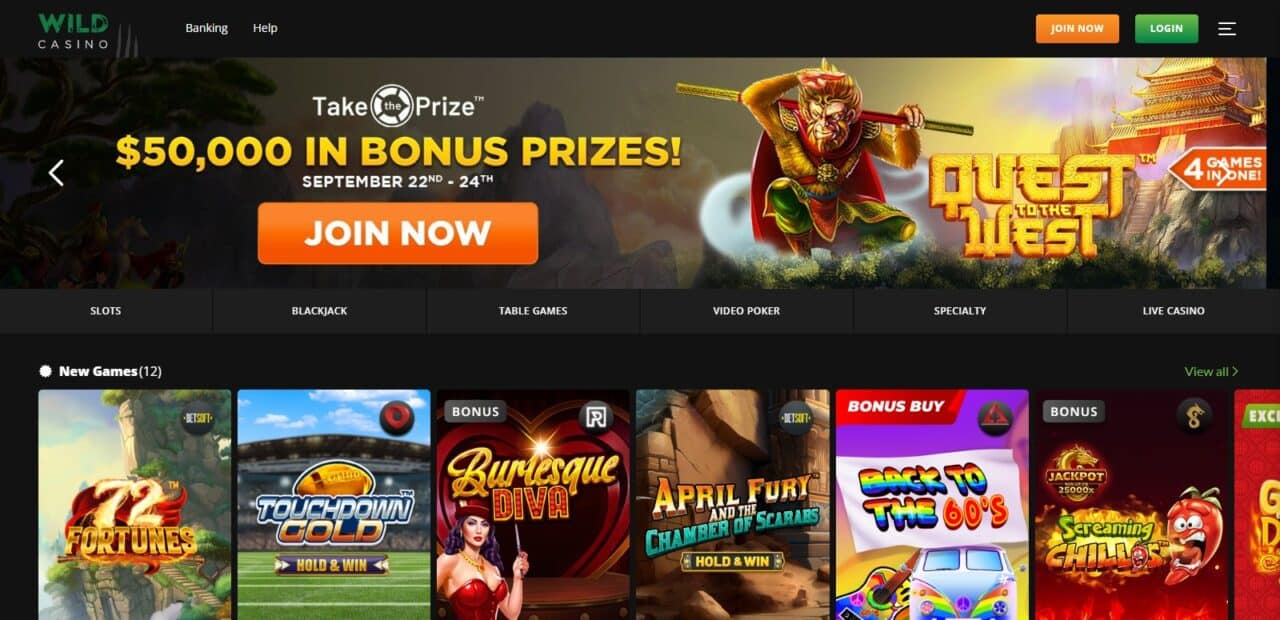The image size is (1280, 620).
Task: Click the green Login button
Action: click(1166, 28)
